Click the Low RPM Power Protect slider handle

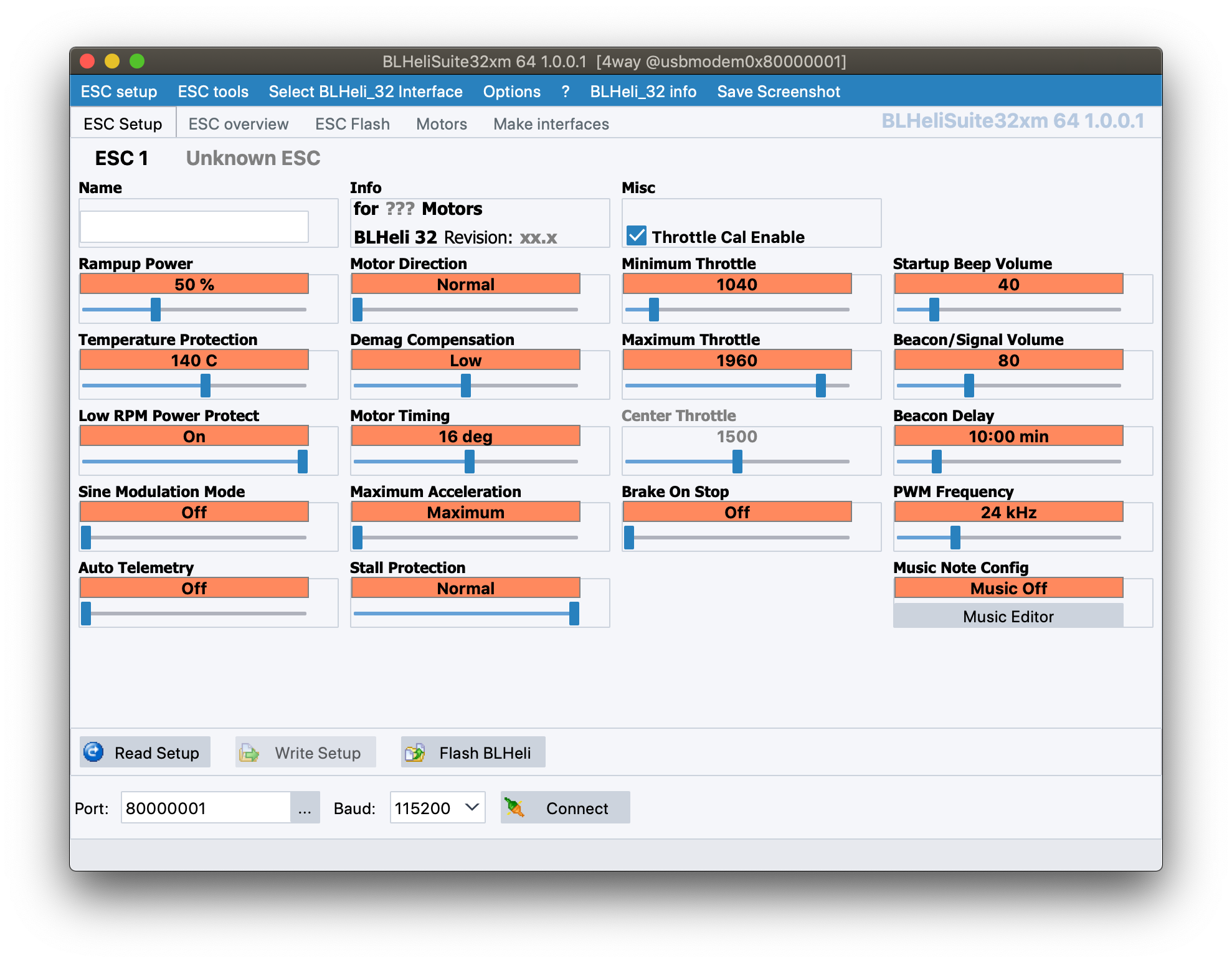[x=303, y=461]
